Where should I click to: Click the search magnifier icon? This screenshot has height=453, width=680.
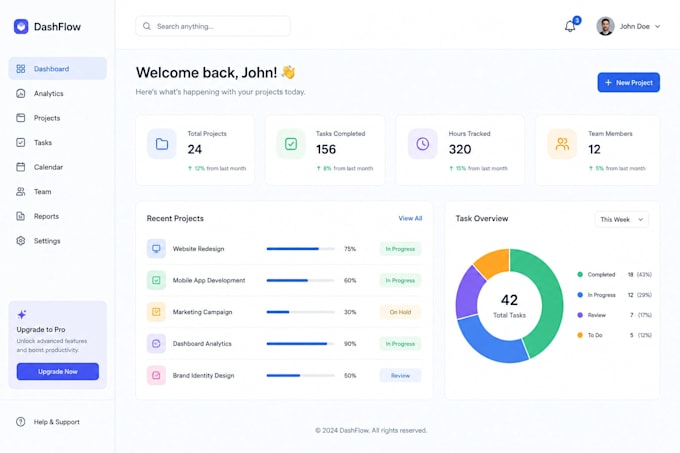click(x=147, y=26)
